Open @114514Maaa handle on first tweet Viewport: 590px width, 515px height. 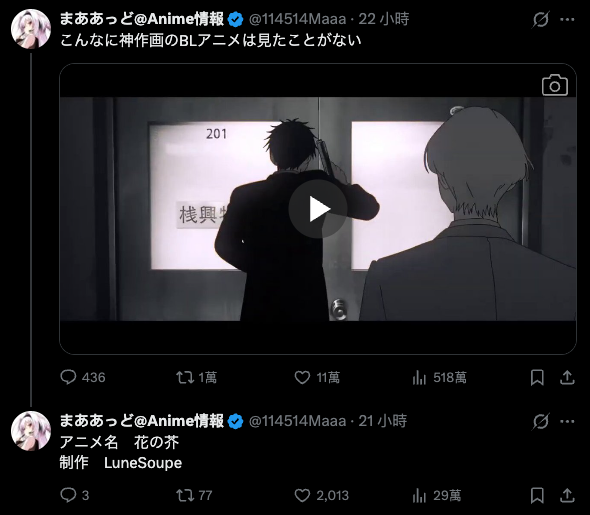[297, 19]
